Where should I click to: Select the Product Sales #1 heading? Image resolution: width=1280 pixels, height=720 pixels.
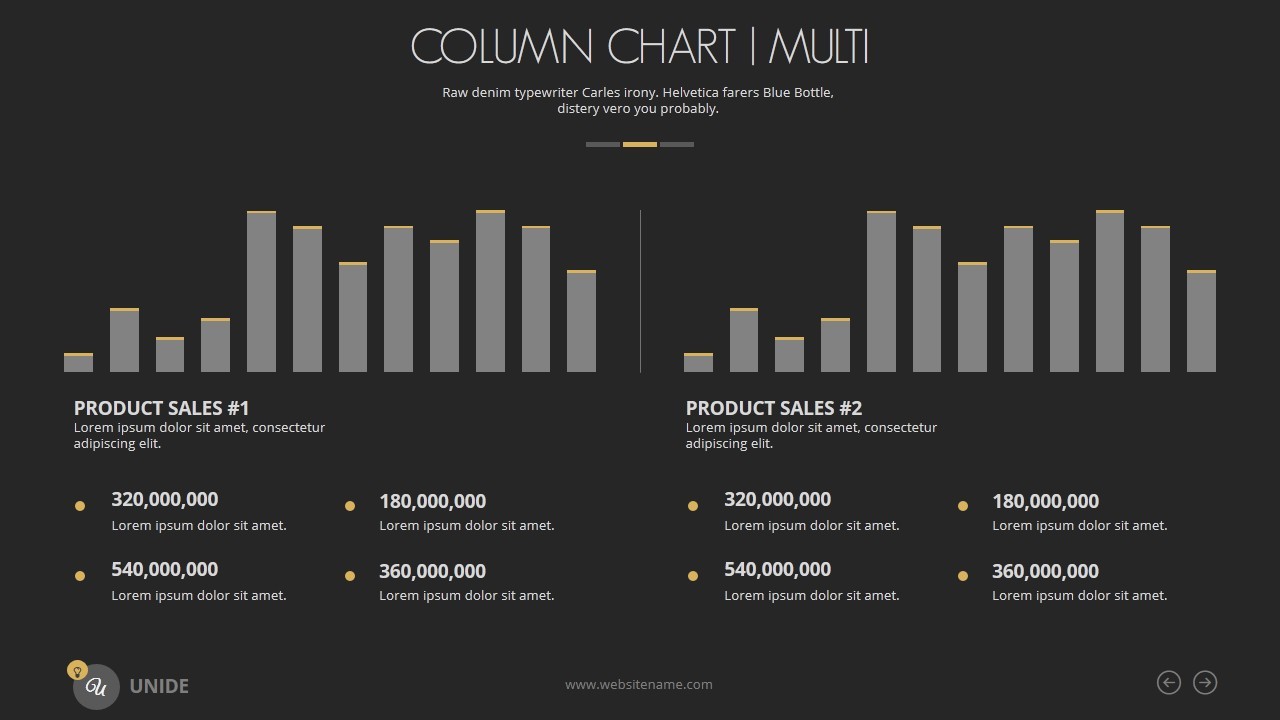click(x=161, y=408)
